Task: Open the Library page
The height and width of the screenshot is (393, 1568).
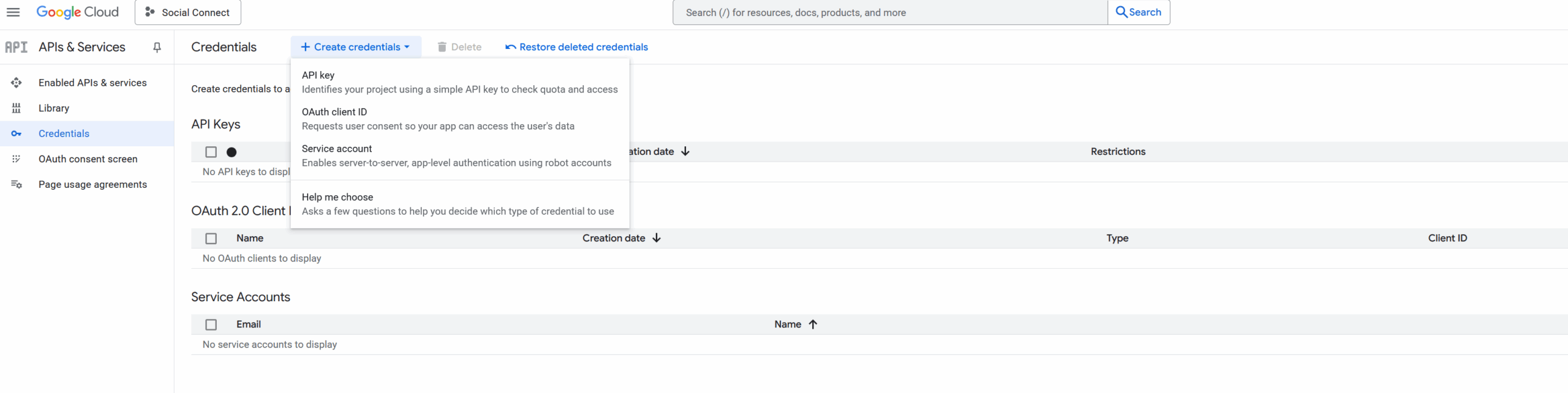Action: [87, 108]
